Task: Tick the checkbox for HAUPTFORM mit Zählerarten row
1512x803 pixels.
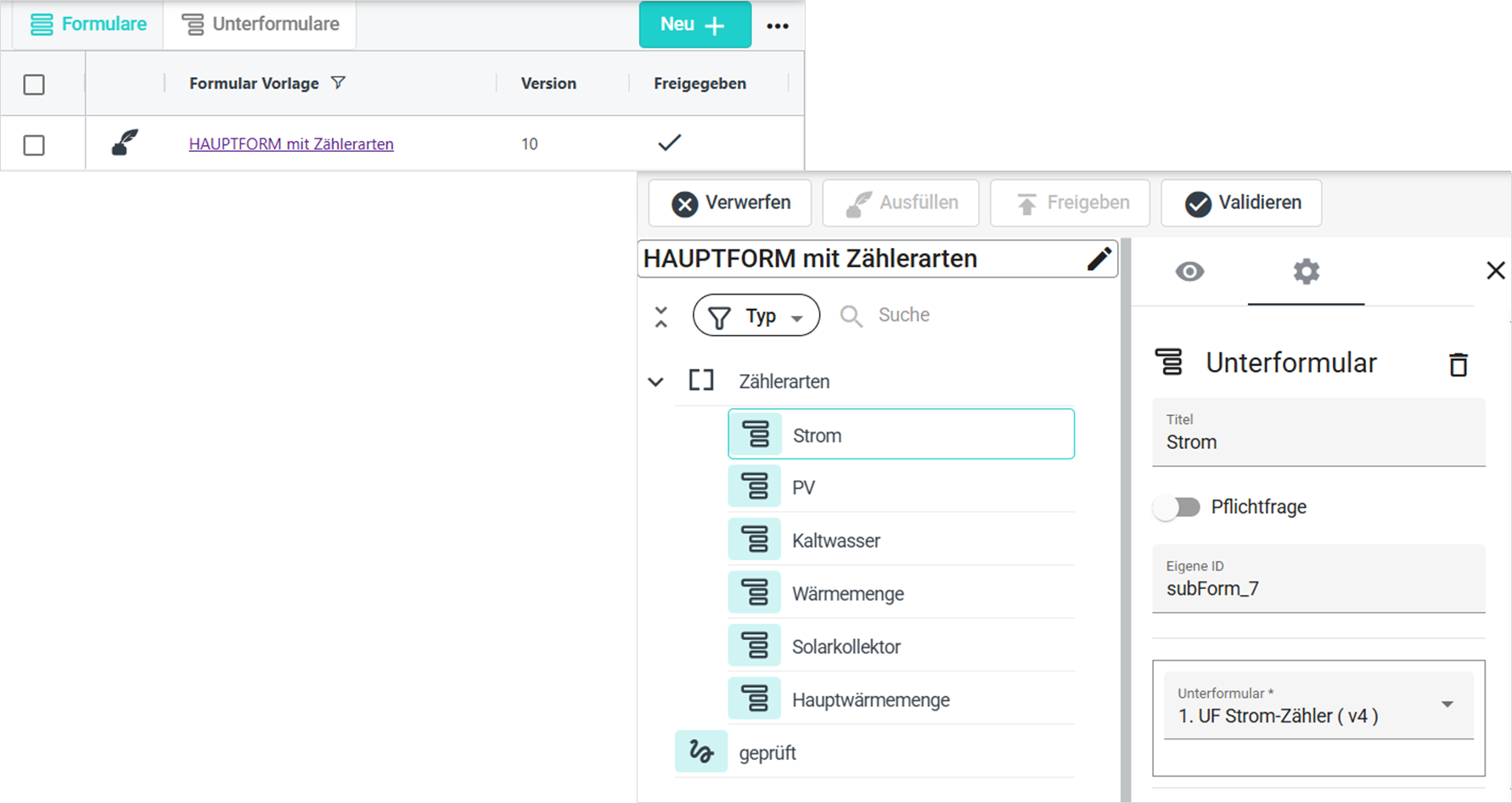Action: (x=34, y=145)
